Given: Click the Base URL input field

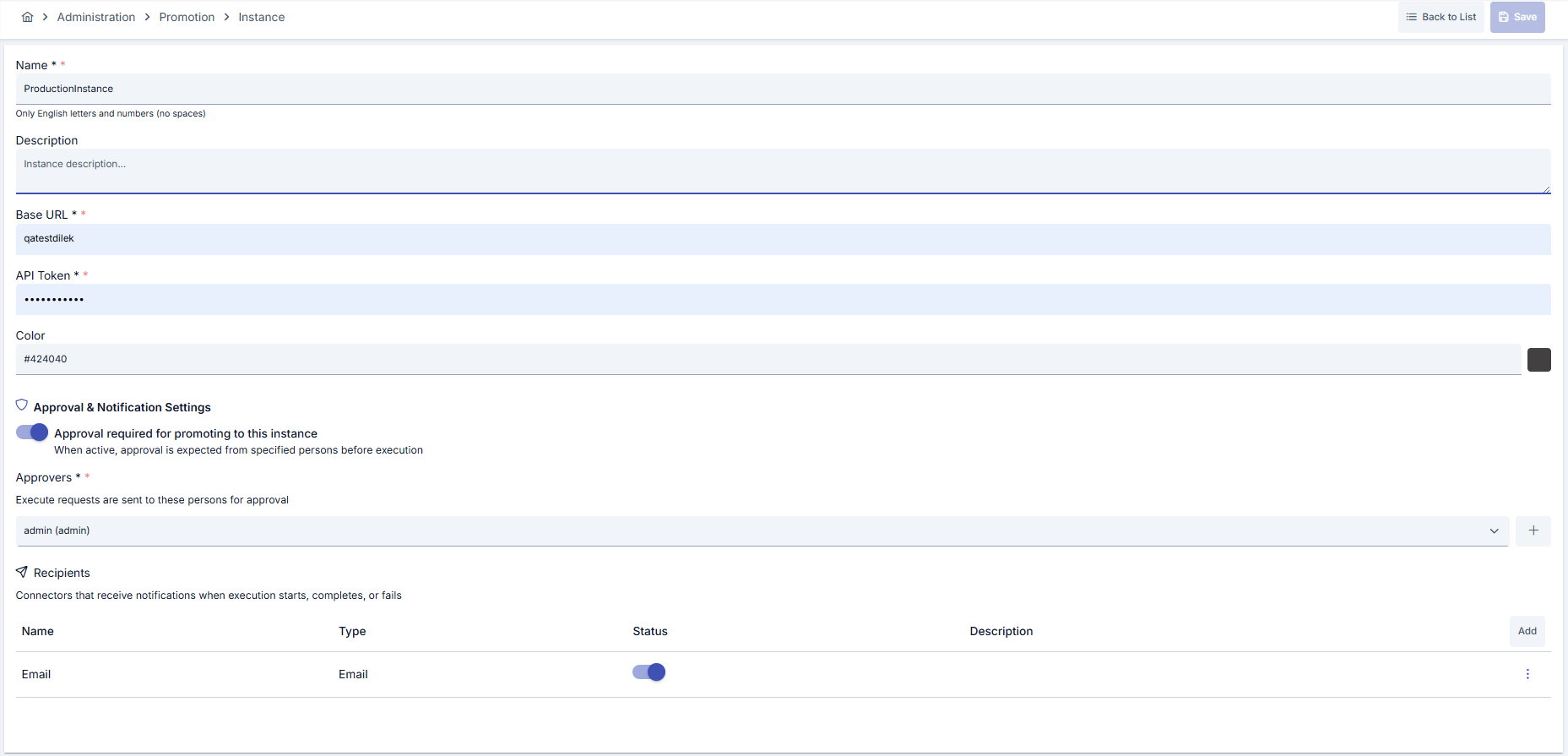Looking at the screenshot, I should point(783,239).
